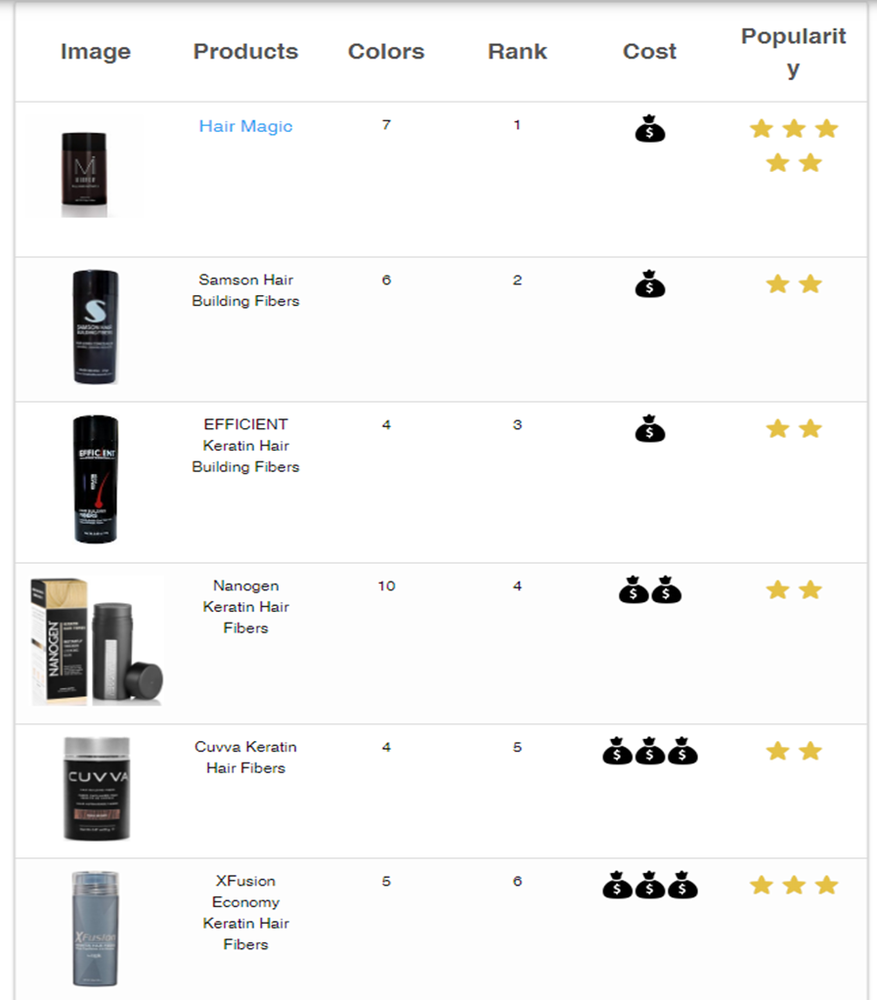Select the Cuvva Keratin Hair Fibers text
This screenshot has width=877, height=1000.
[246, 757]
